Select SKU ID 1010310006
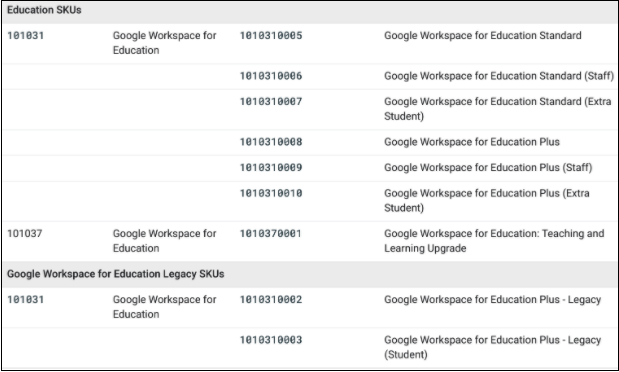619x372 pixels. coord(271,76)
